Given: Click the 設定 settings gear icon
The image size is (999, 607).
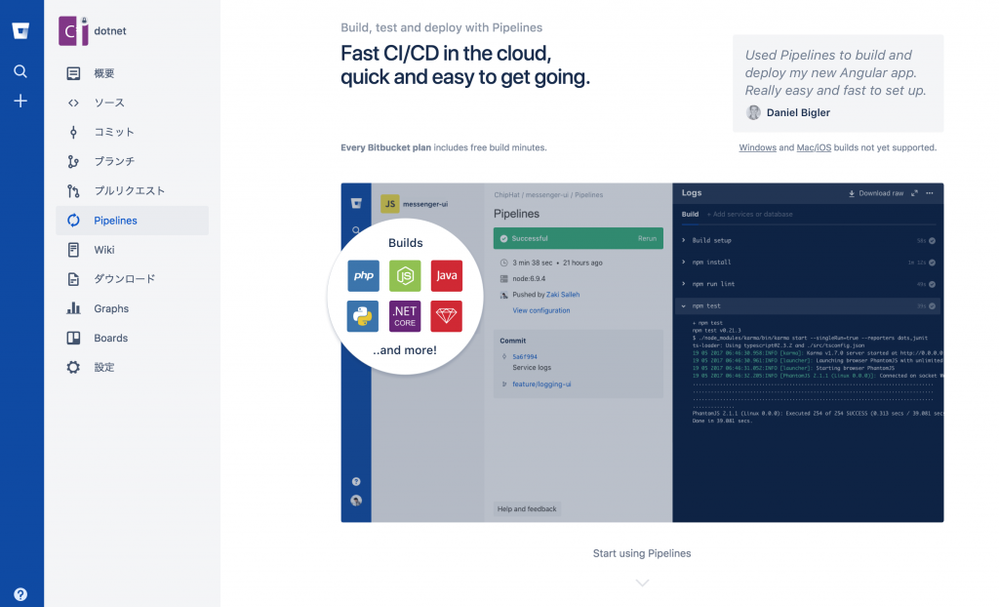Looking at the screenshot, I should [73, 367].
